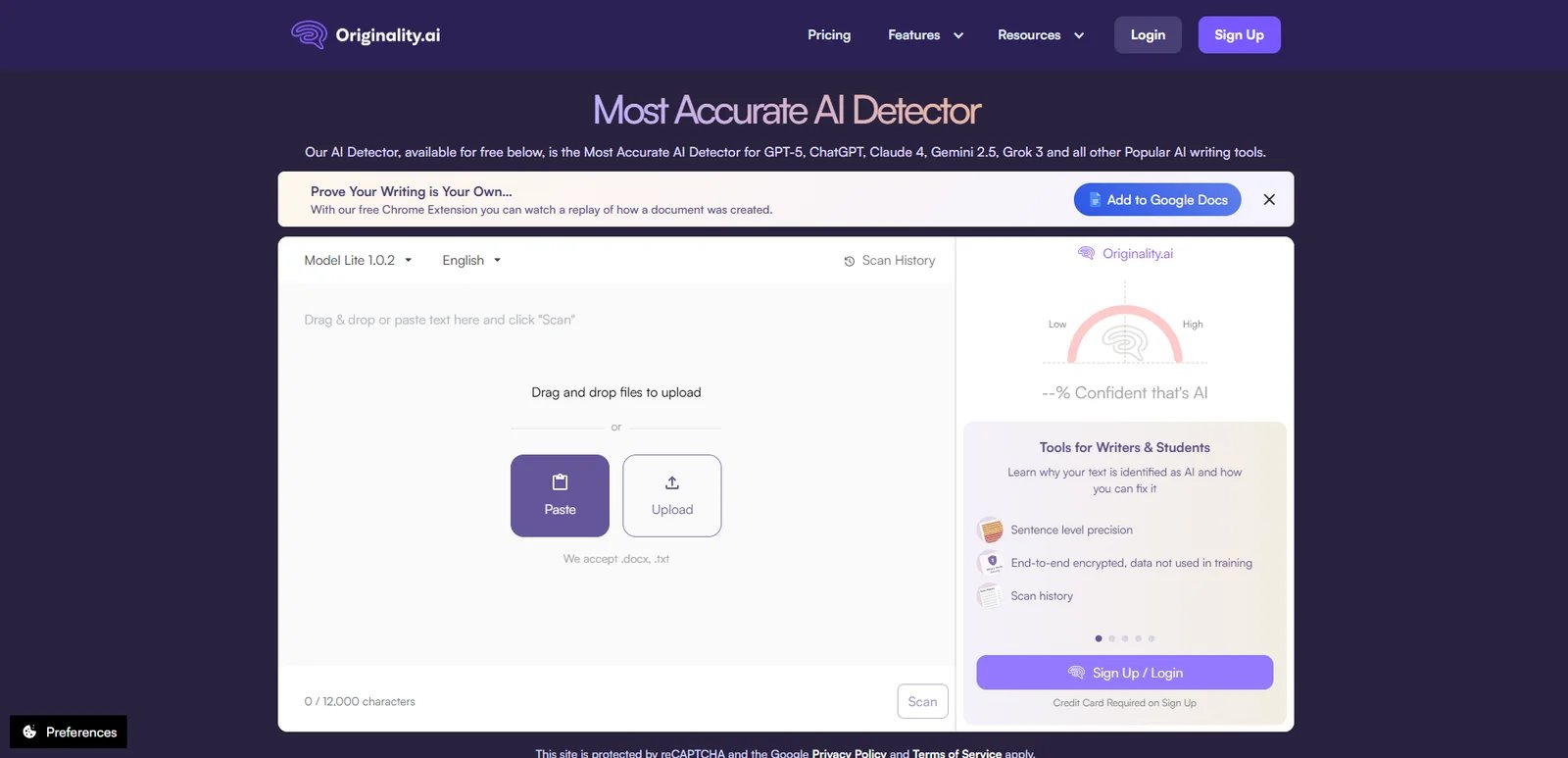Click the Upload file button
This screenshot has width=1568, height=758.
[672, 496]
